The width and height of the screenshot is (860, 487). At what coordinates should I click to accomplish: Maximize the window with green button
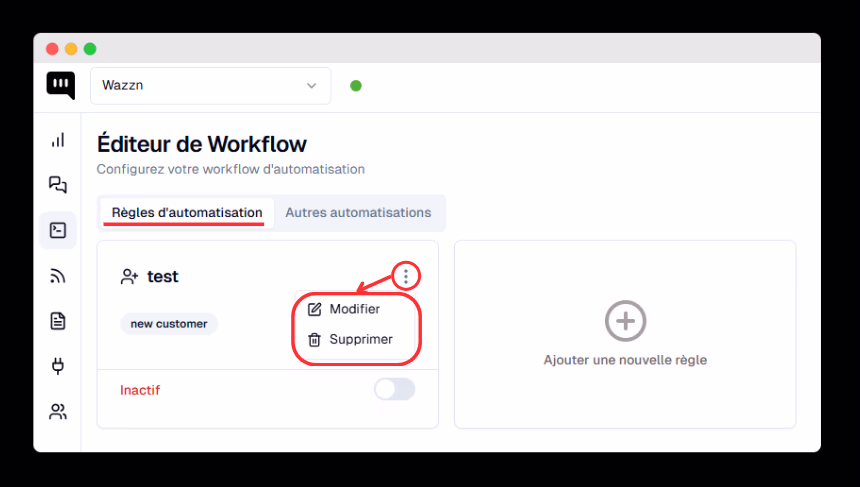pos(90,49)
